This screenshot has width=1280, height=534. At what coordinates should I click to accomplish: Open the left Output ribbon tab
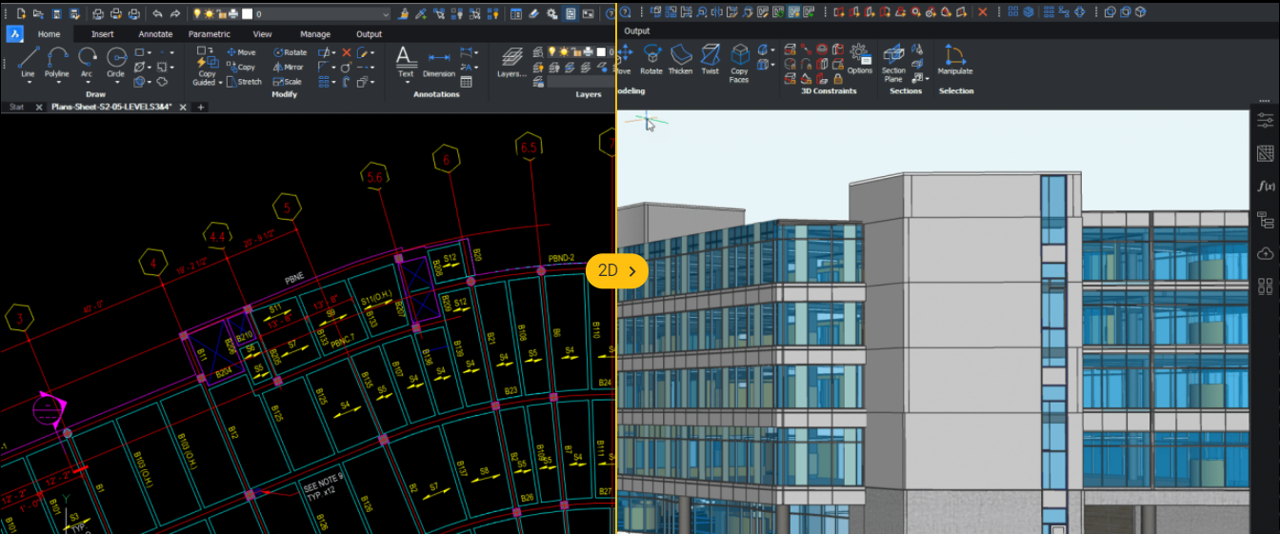pos(369,34)
